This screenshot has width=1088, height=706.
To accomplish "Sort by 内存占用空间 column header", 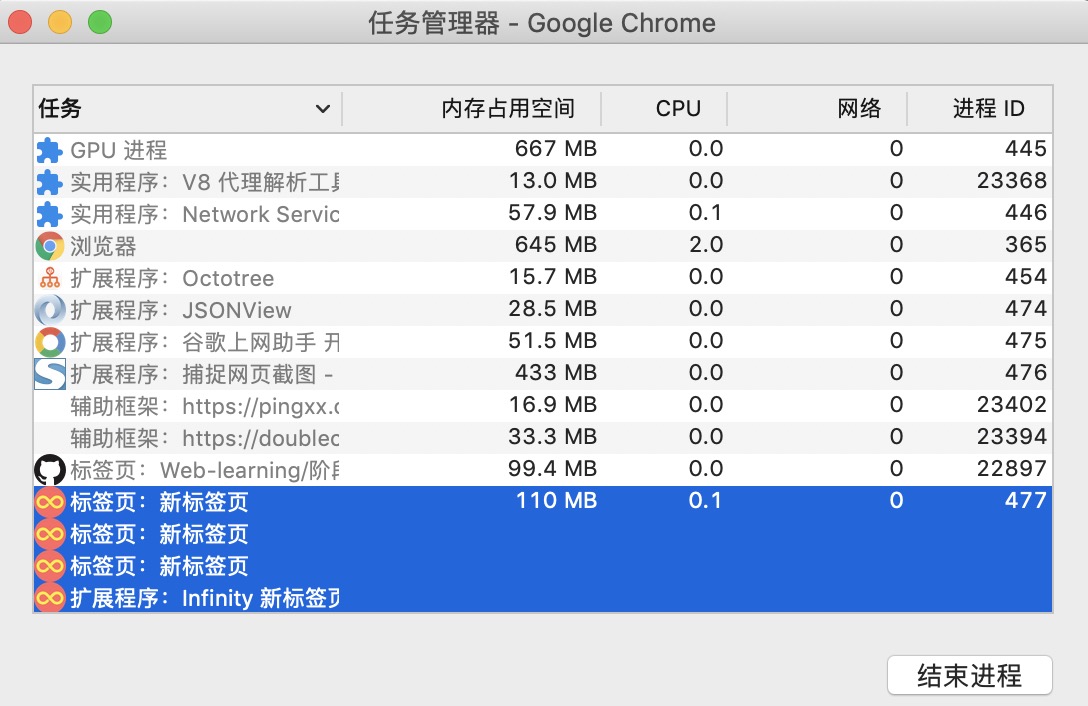I will 507,108.
